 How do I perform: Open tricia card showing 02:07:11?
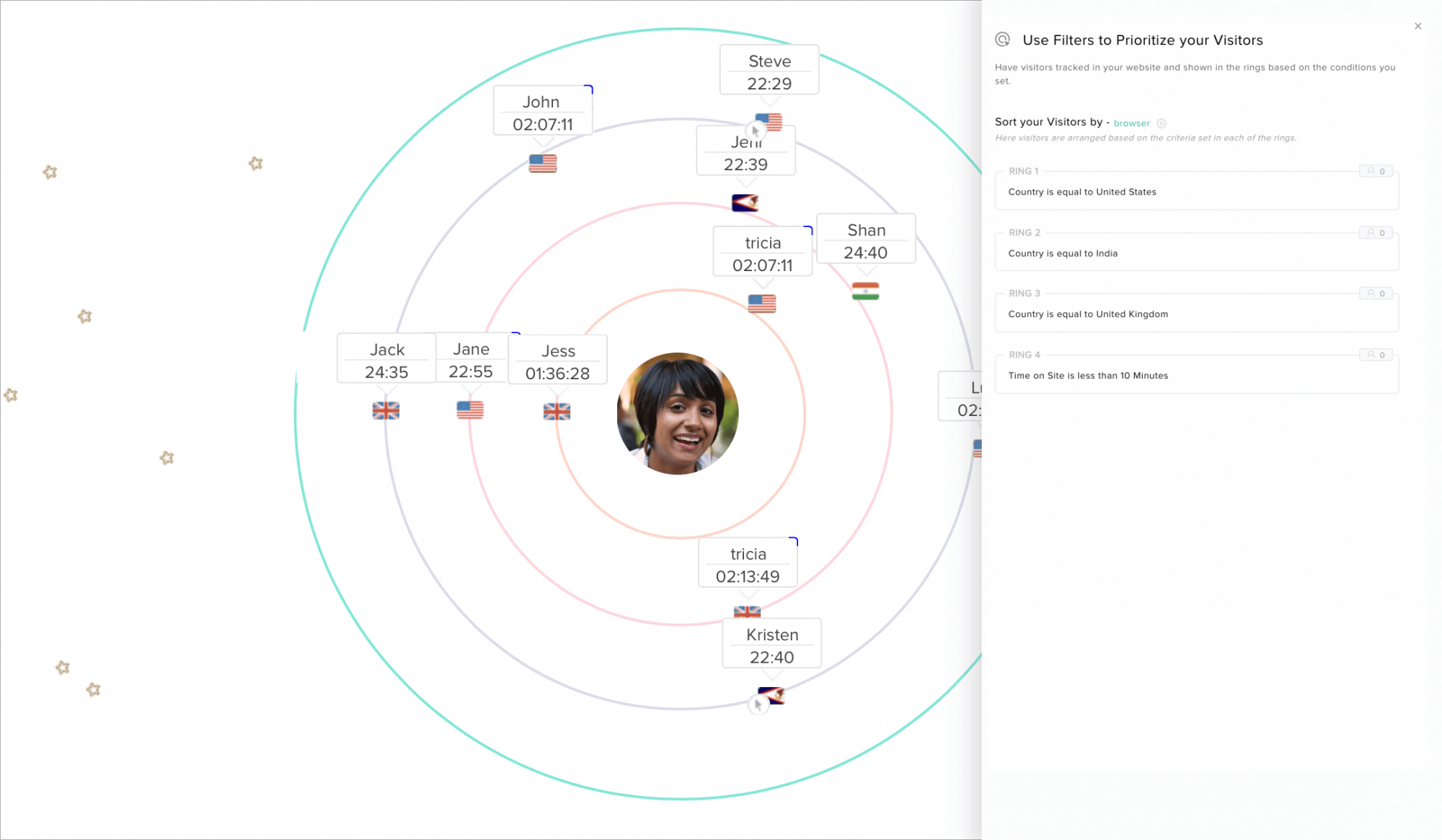coord(763,252)
